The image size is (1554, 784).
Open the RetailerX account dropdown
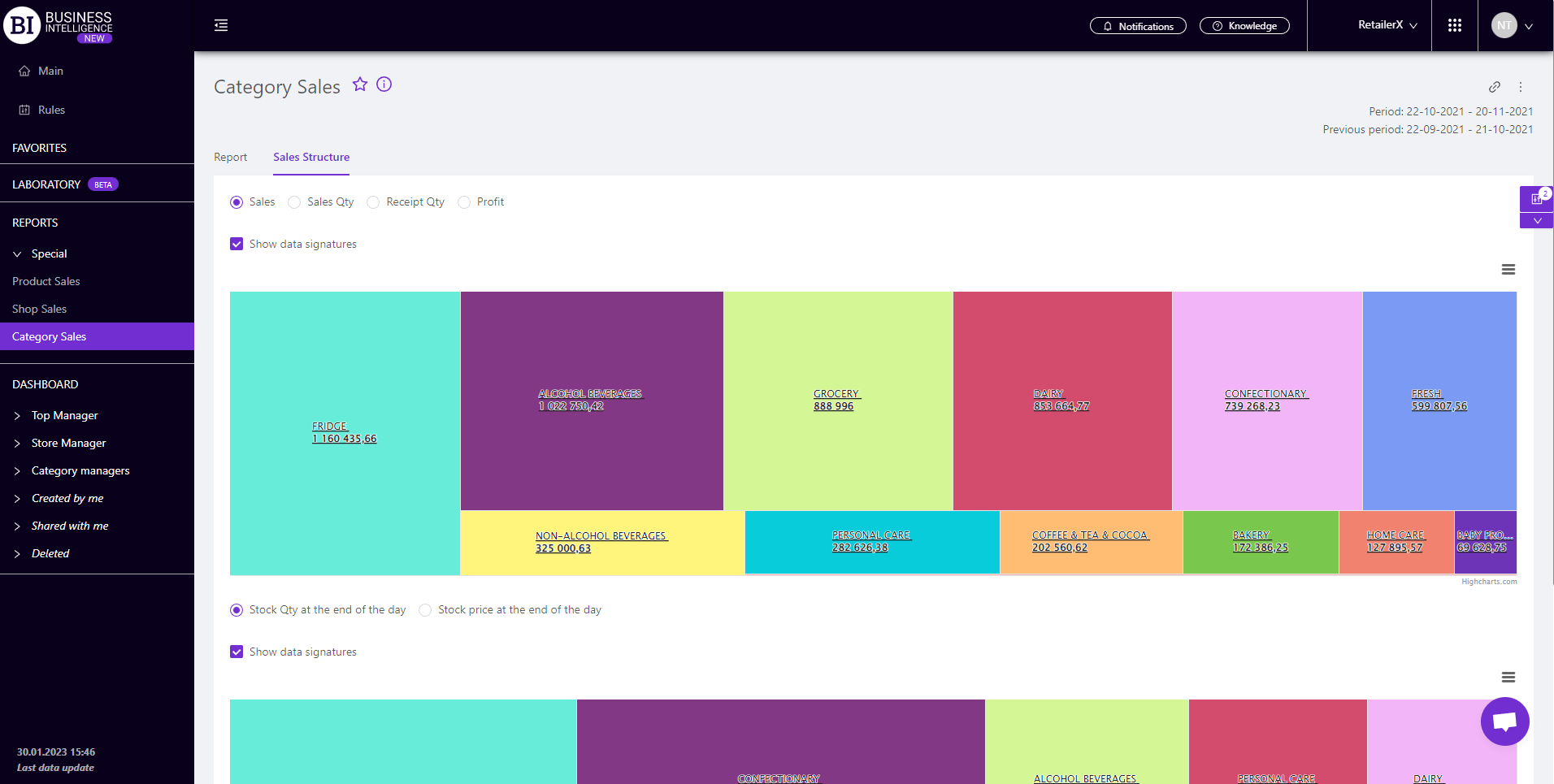pos(1387,26)
